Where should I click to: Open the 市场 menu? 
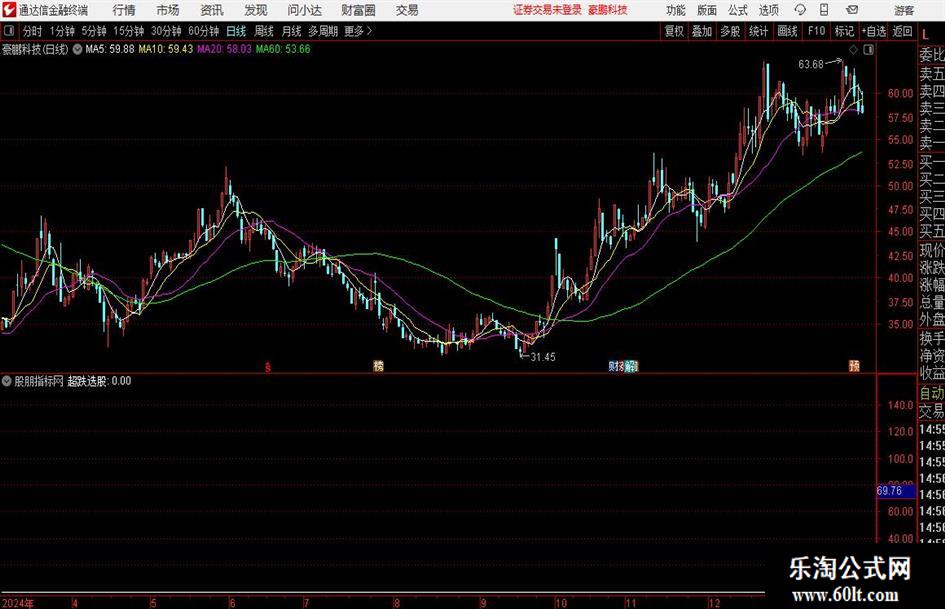(x=168, y=10)
